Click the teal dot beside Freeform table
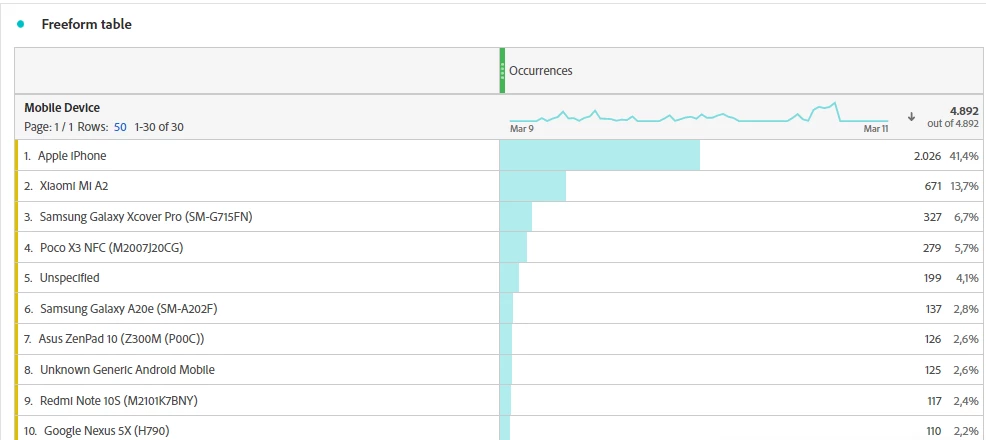Screen dimensions: 986x440 coord(21,25)
